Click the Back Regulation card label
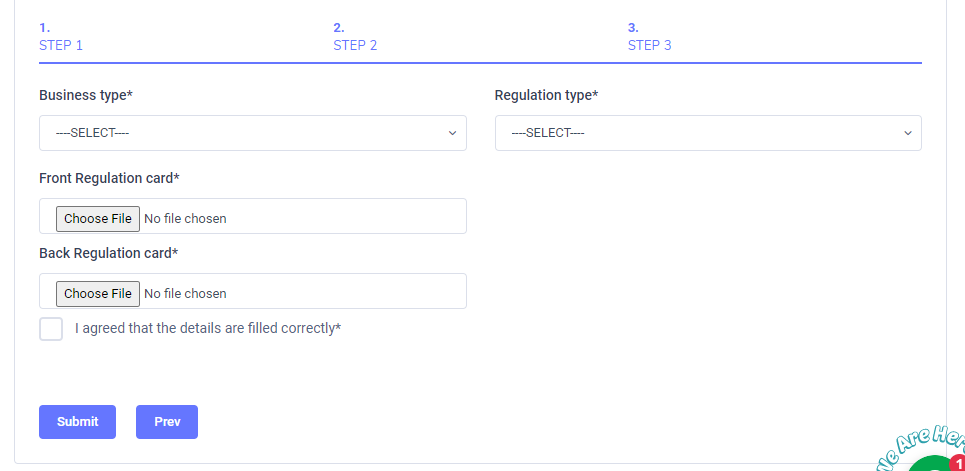The image size is (965, 471). click(x=108, y=253)
